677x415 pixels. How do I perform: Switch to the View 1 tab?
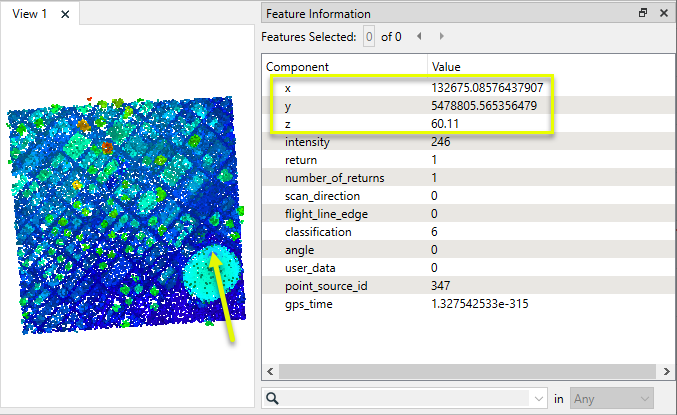(x=29, y=14)
